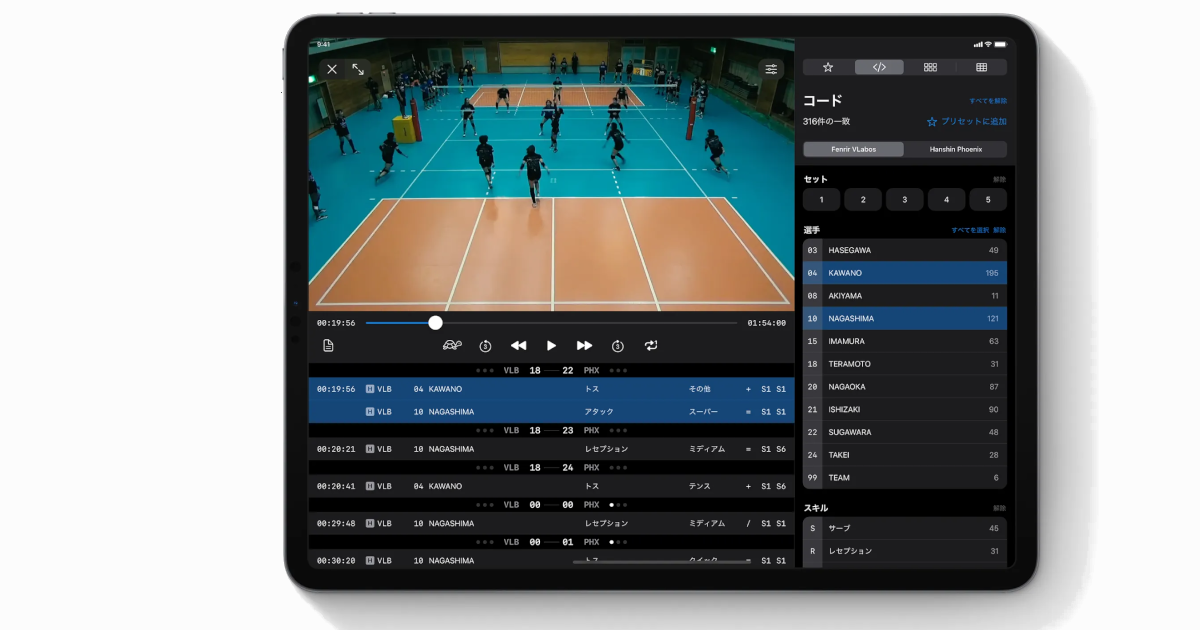Toggle set 3 filter button
Image resolution: width=1200 pixels, height=630 pixels.
[904, 199]
